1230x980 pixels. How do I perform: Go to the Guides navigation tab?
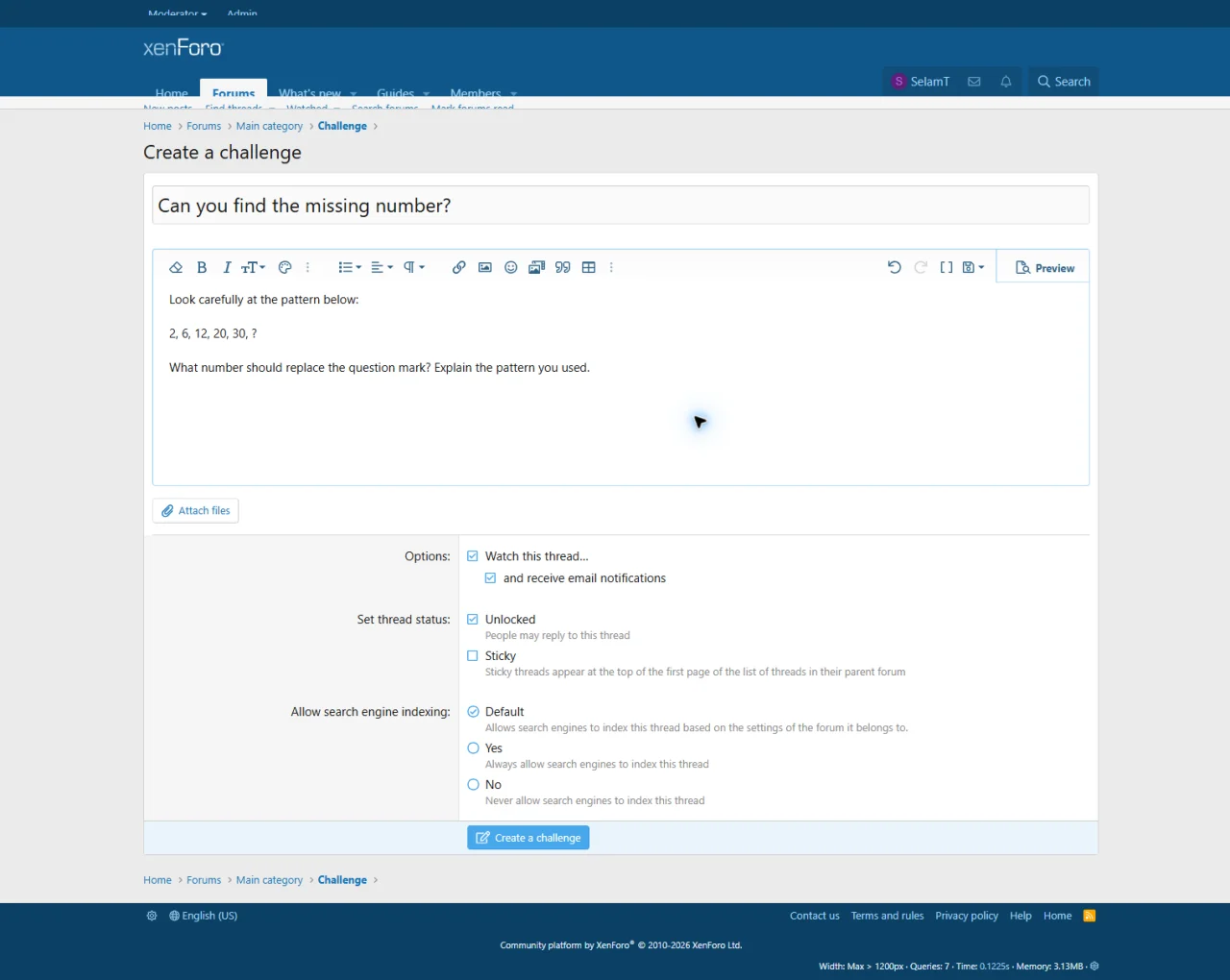tap(395, 92)
